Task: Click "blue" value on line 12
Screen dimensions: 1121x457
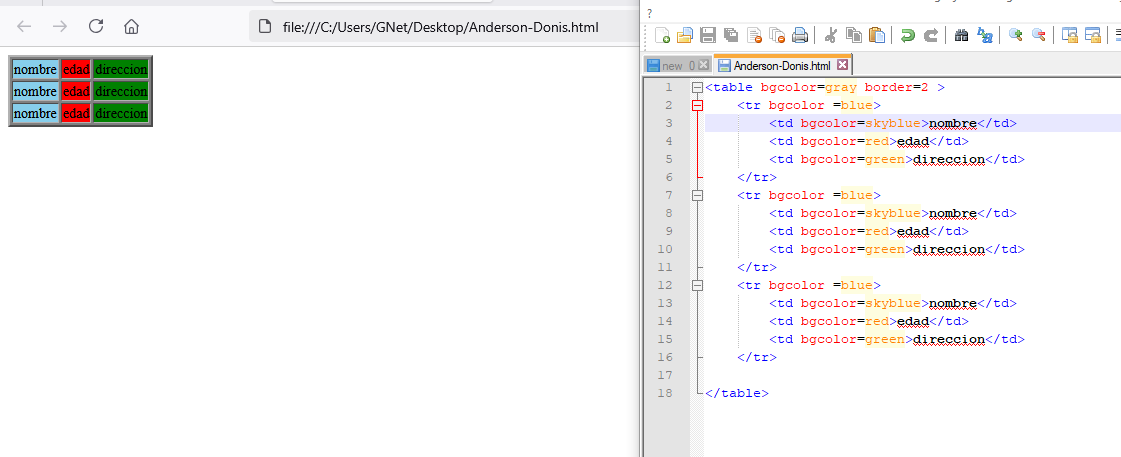Action: (856, 285)
